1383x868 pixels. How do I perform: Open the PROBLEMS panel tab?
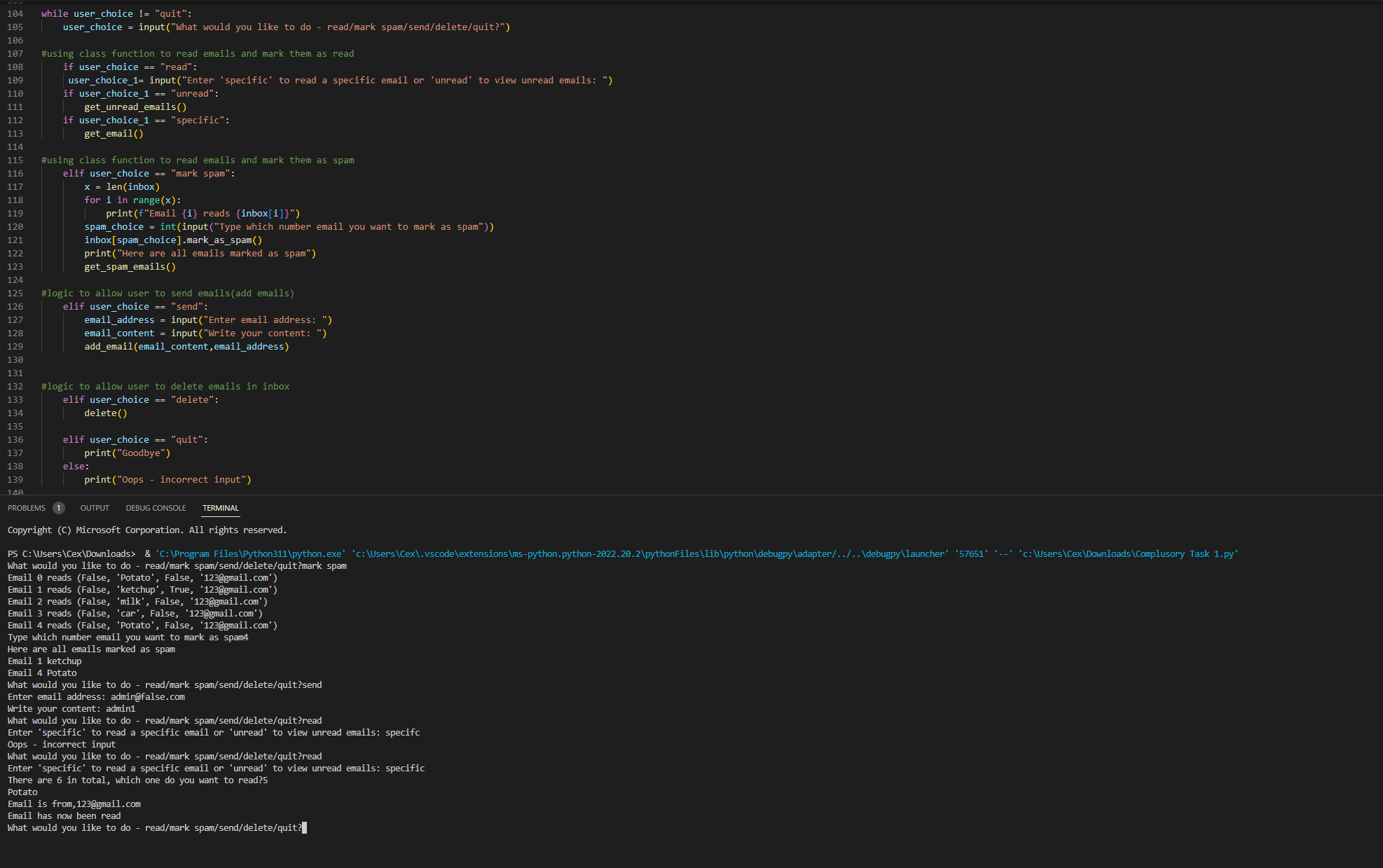pyautogui.click(x=27, y=508)
